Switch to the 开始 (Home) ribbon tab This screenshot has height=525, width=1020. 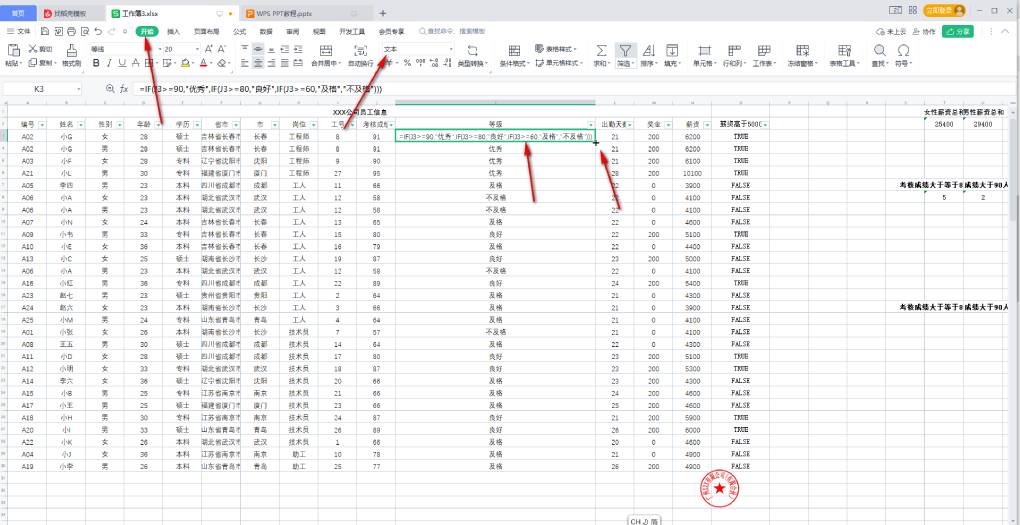click(147, 31)
